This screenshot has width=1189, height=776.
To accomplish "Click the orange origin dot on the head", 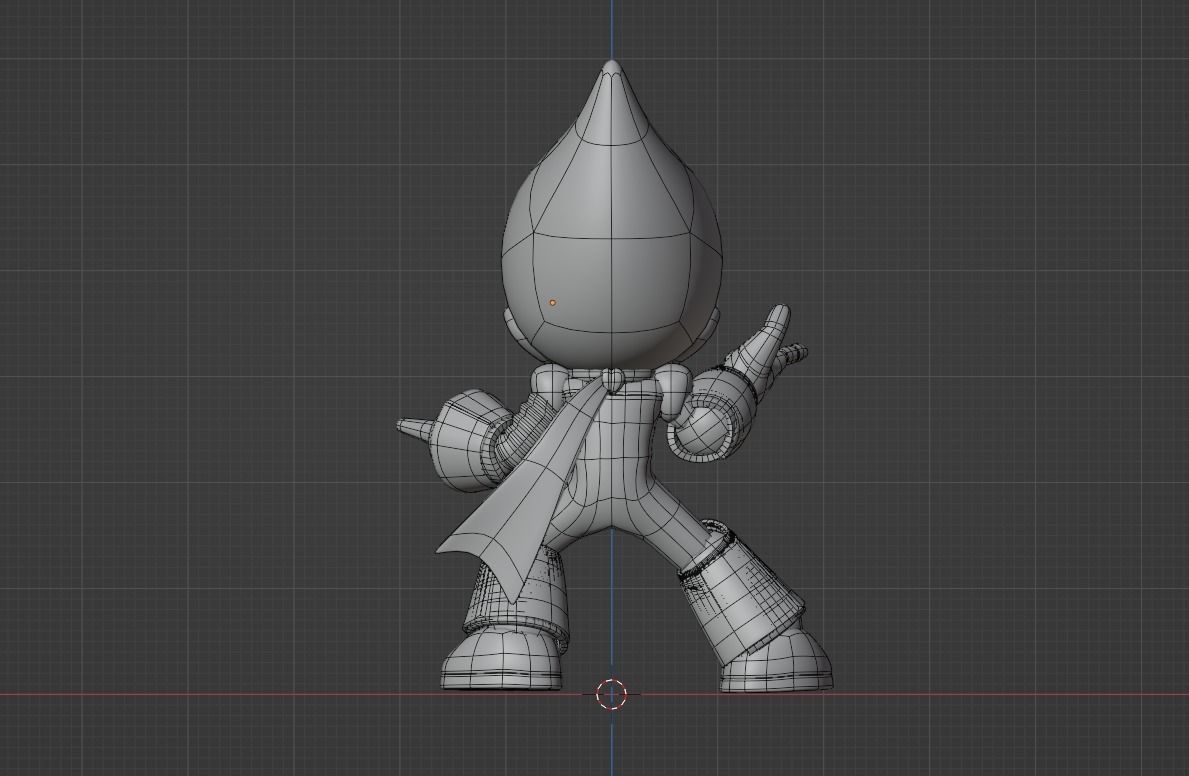I will tap(552, 303).
